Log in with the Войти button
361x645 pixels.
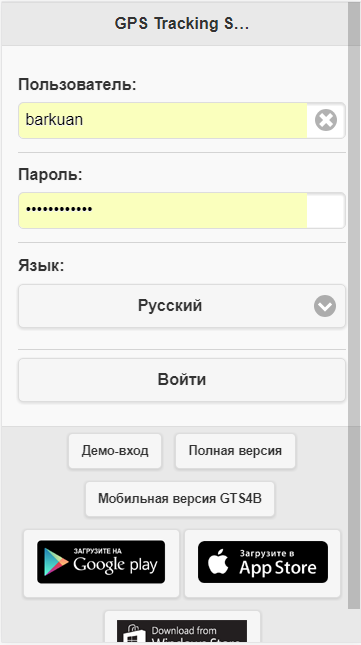(182, 380)
